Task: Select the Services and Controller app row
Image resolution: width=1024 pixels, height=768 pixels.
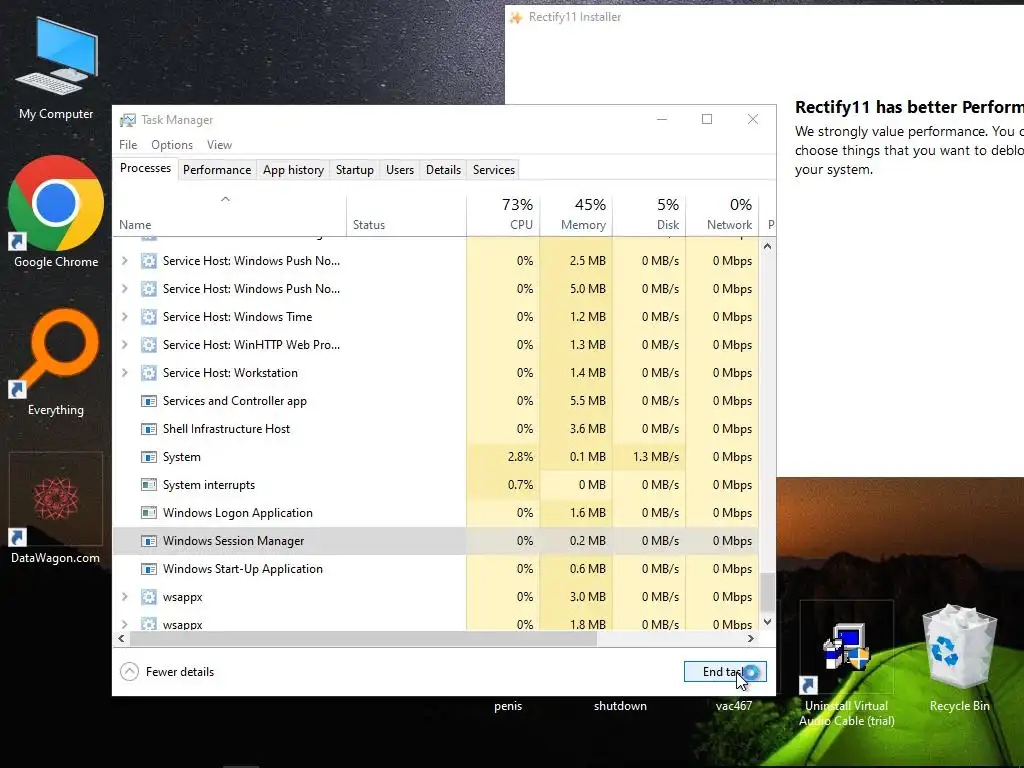Action: click(436, 401)
